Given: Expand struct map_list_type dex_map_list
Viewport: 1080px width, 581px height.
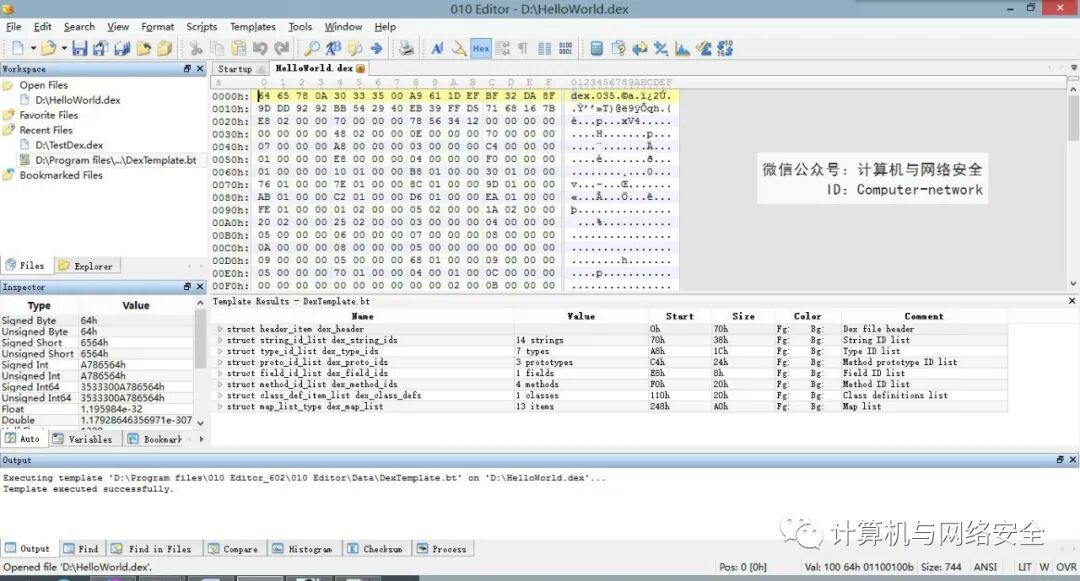Looking at the screenshot, I should tap(220, 406).
